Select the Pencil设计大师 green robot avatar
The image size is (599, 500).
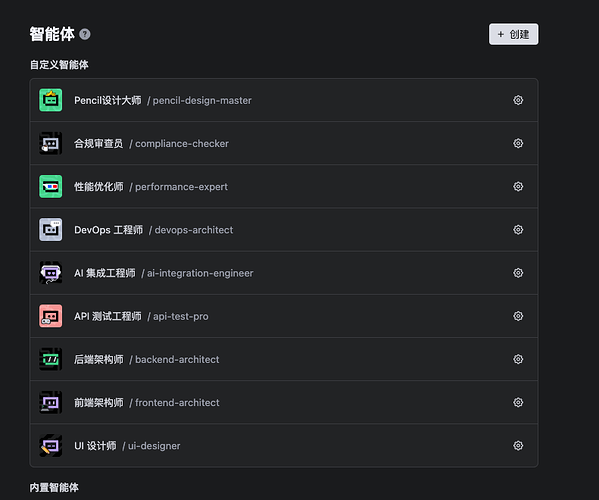point(50,100)
